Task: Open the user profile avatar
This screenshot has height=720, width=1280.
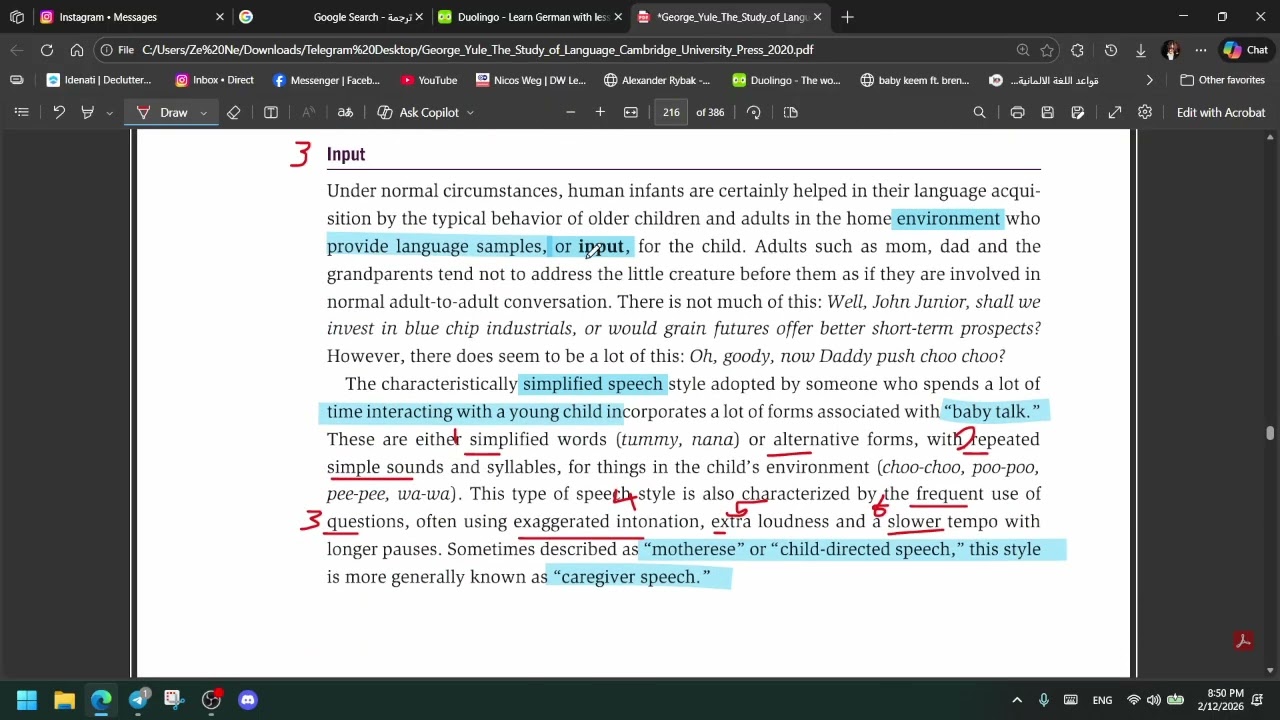Action: point(1171,50)
